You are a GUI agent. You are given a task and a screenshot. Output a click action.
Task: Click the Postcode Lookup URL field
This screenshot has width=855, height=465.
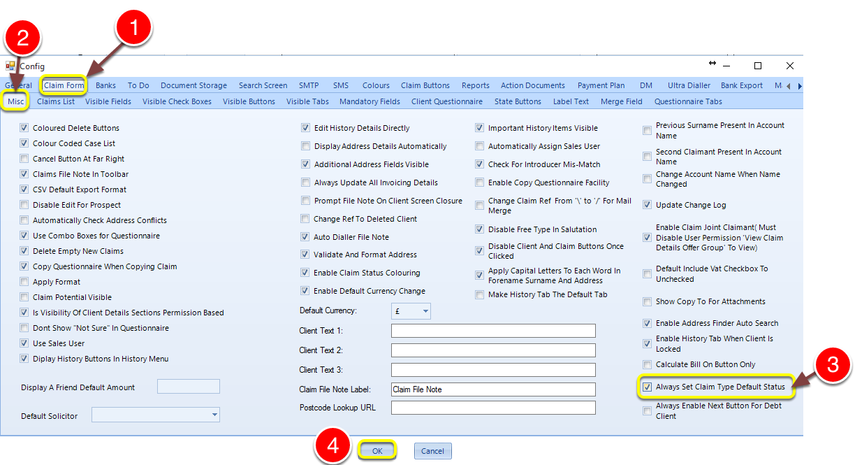pyautogui.click(x=493, y=408)
